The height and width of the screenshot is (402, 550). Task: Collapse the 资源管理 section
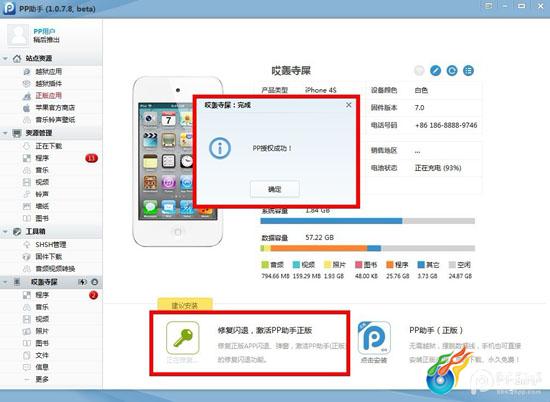(5, 133)
